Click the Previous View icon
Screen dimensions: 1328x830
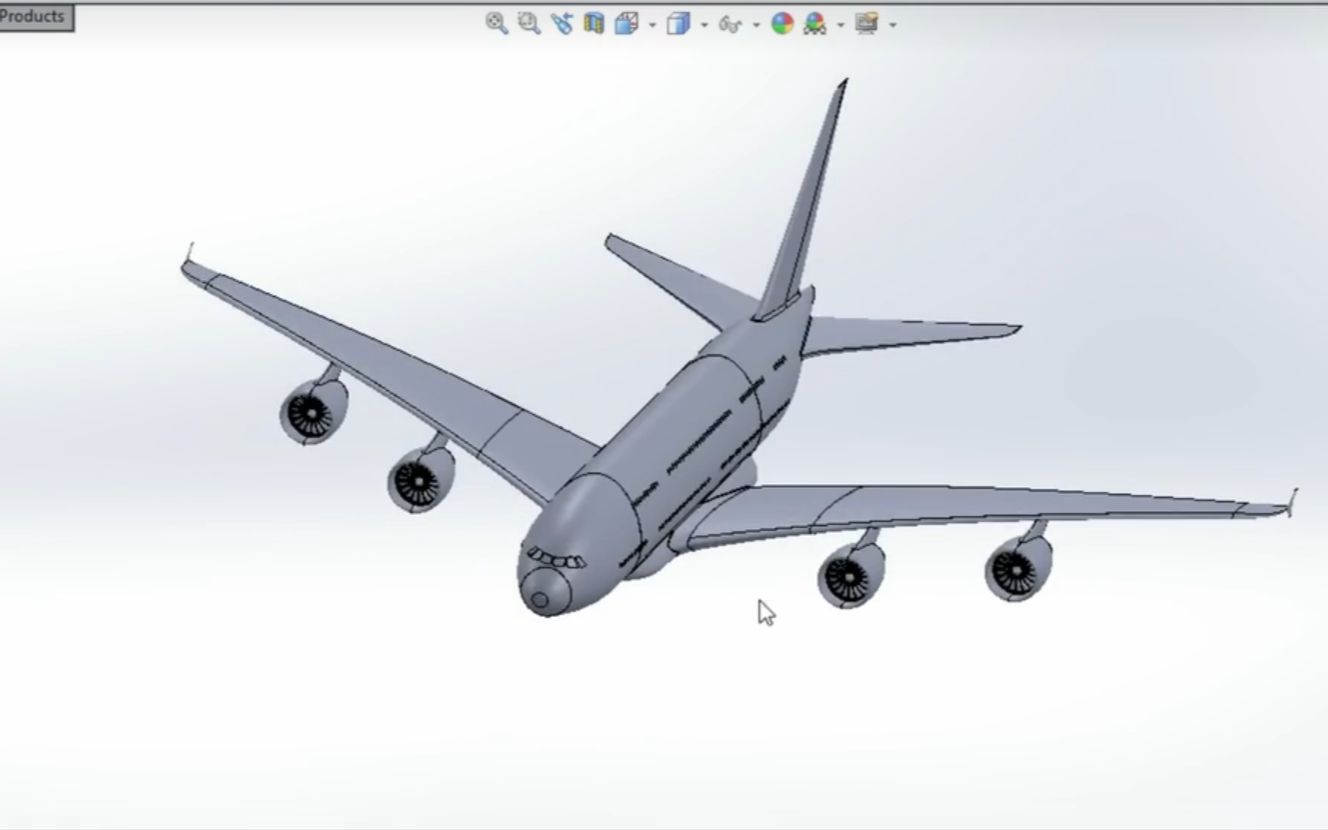(561, 23)
